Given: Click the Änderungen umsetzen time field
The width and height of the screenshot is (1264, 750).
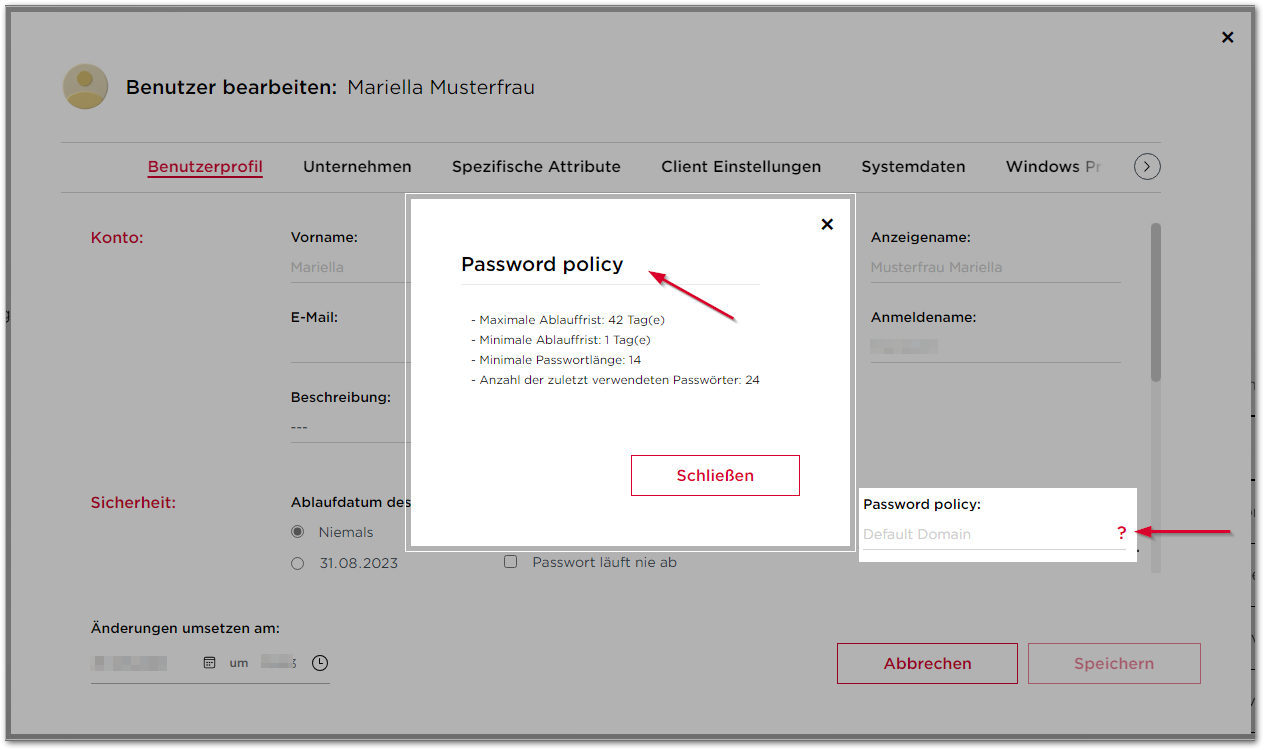Looking at the screenshot, I should (280, 663).
